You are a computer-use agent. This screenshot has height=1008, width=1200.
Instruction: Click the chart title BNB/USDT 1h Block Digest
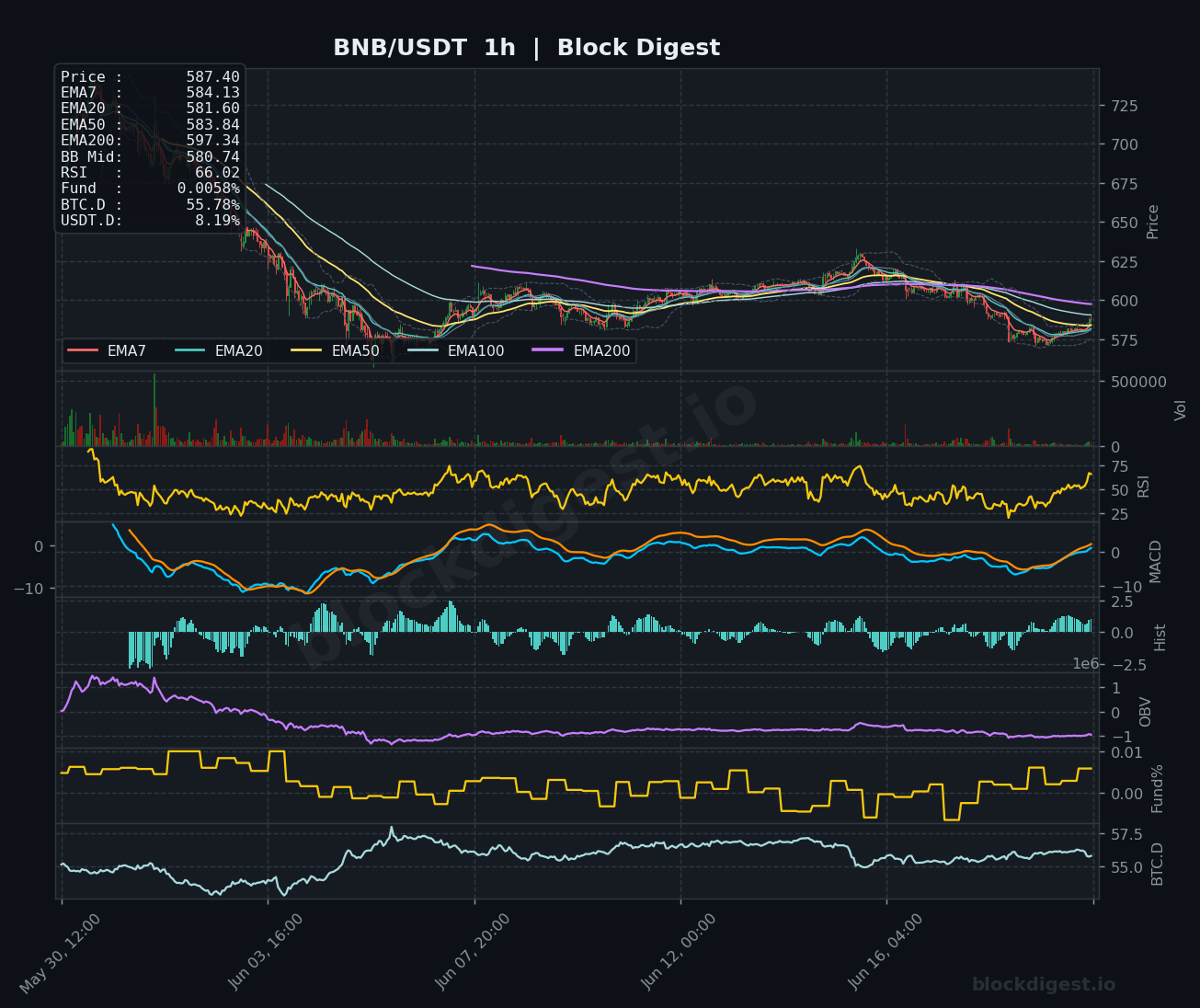(526, 48)
